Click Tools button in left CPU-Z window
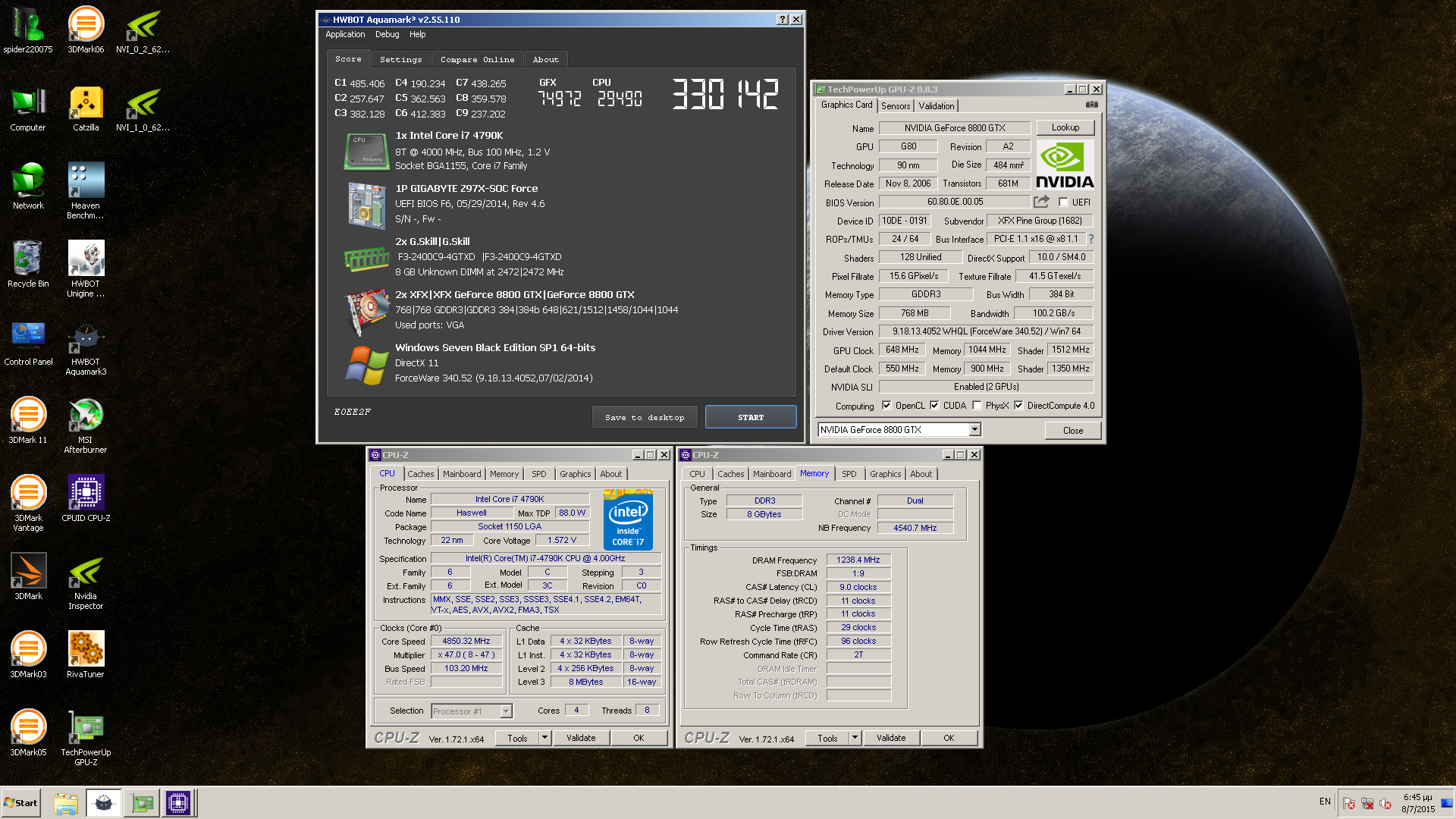The width and height of the screenshot is (1456, 819). tap(517, 738)
